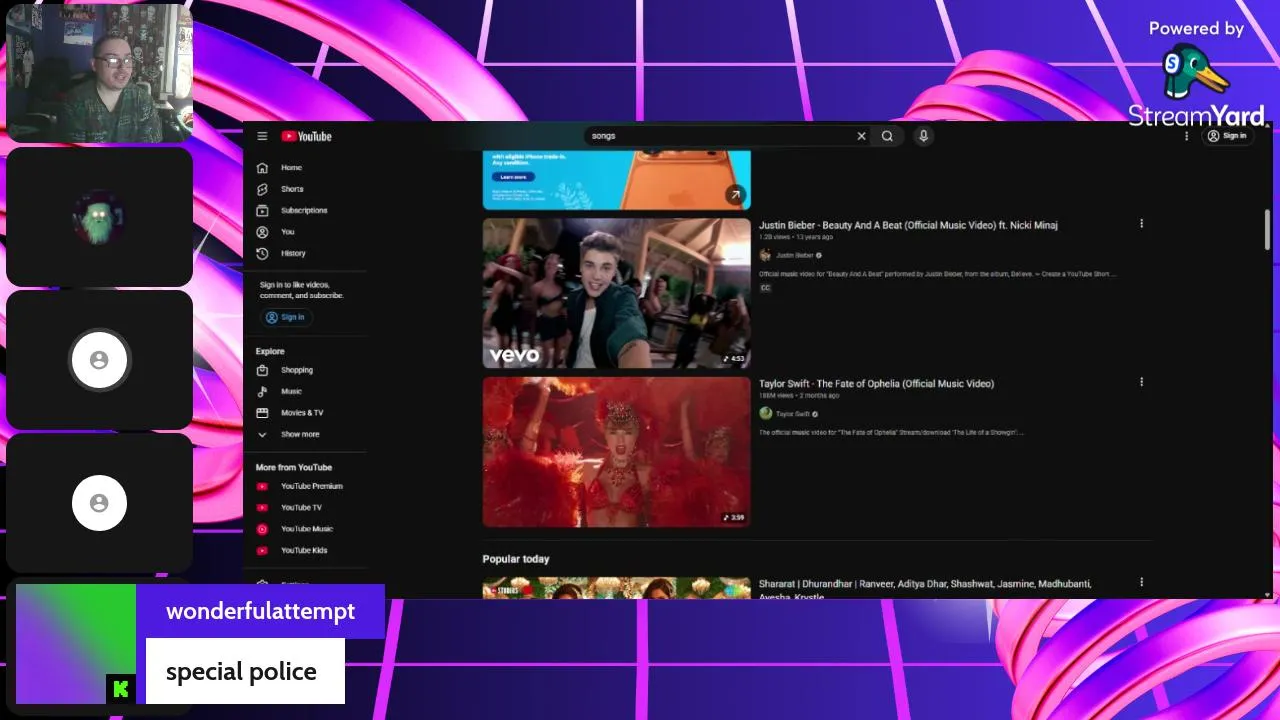Click the magnifier search button
Viewport: 1280px width, 720px height.
click(887, 136)
